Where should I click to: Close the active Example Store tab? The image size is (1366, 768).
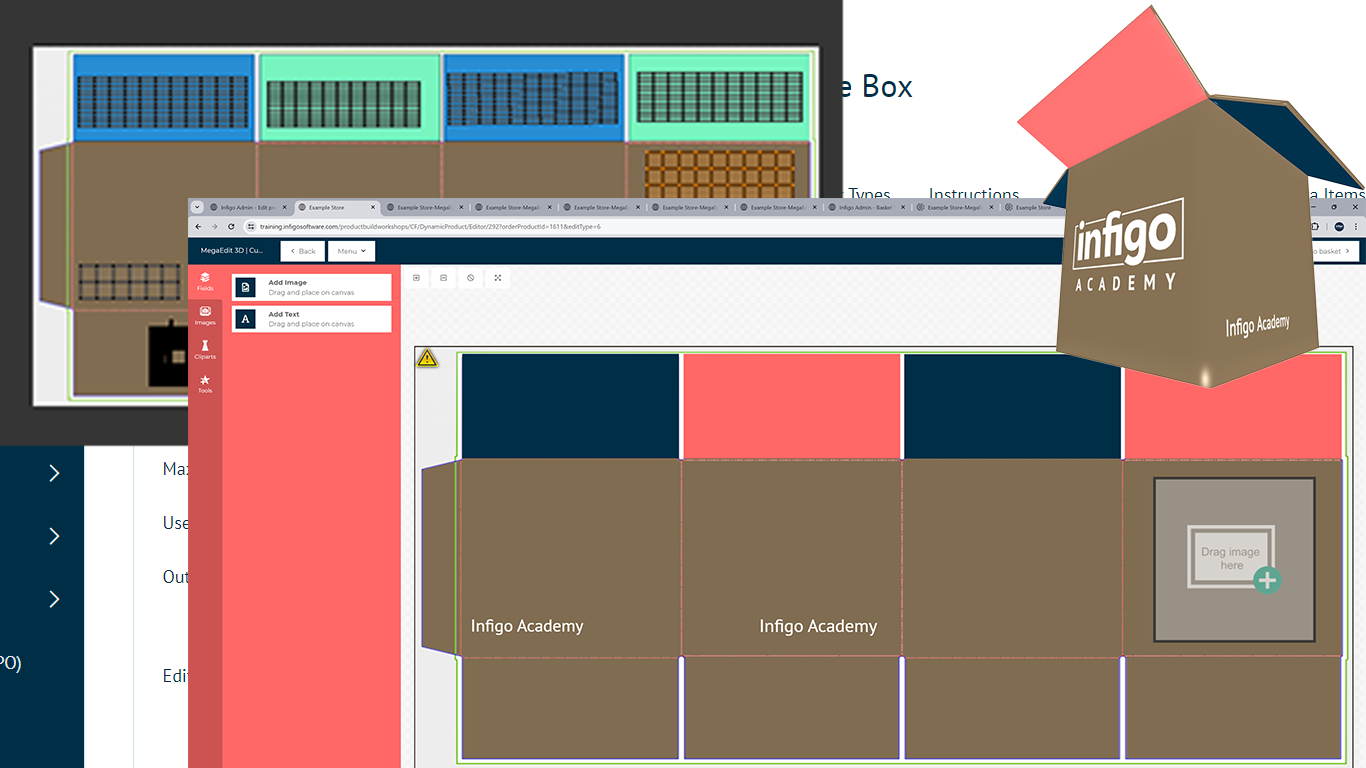(372, 207)
